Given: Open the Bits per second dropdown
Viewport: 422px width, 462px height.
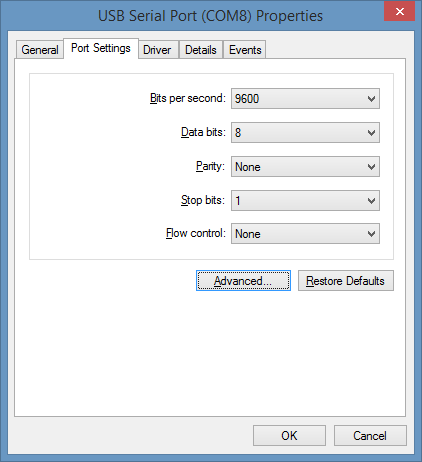Looking at the screenshot, I should coord(305,99).
